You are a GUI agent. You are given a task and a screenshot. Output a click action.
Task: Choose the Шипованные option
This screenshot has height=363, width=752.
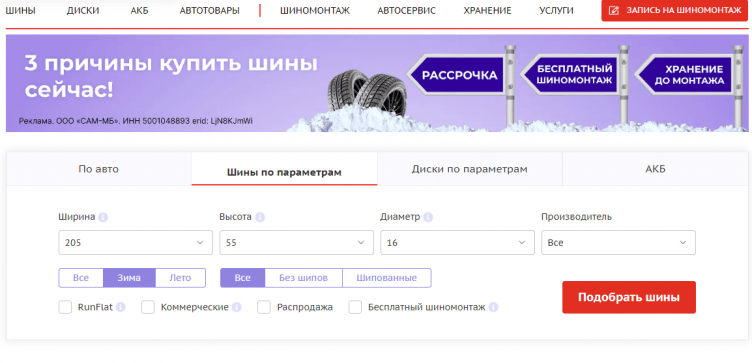pyautogui.click(x=387, y=278)
